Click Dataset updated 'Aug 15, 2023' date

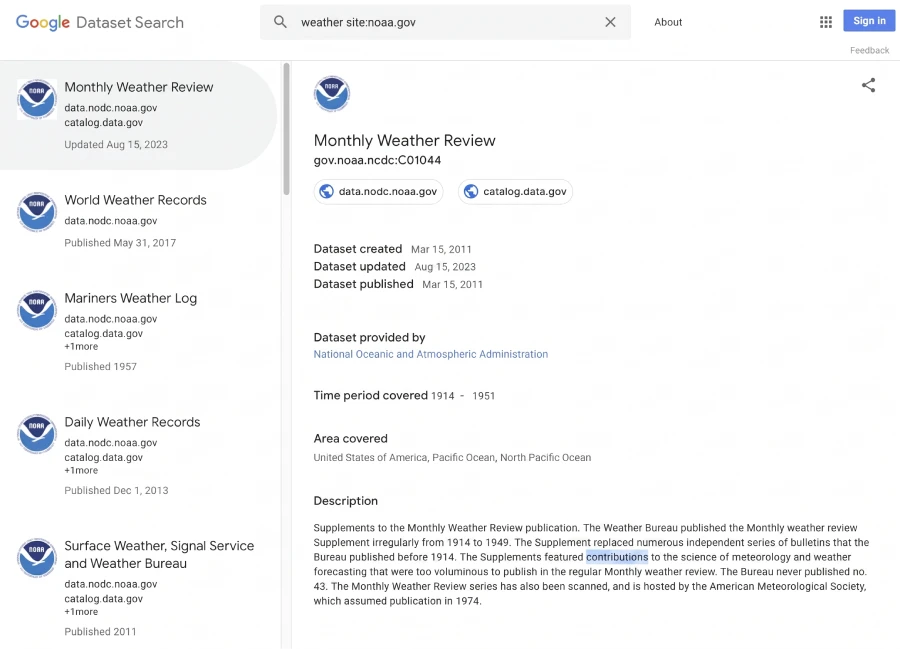445,267
